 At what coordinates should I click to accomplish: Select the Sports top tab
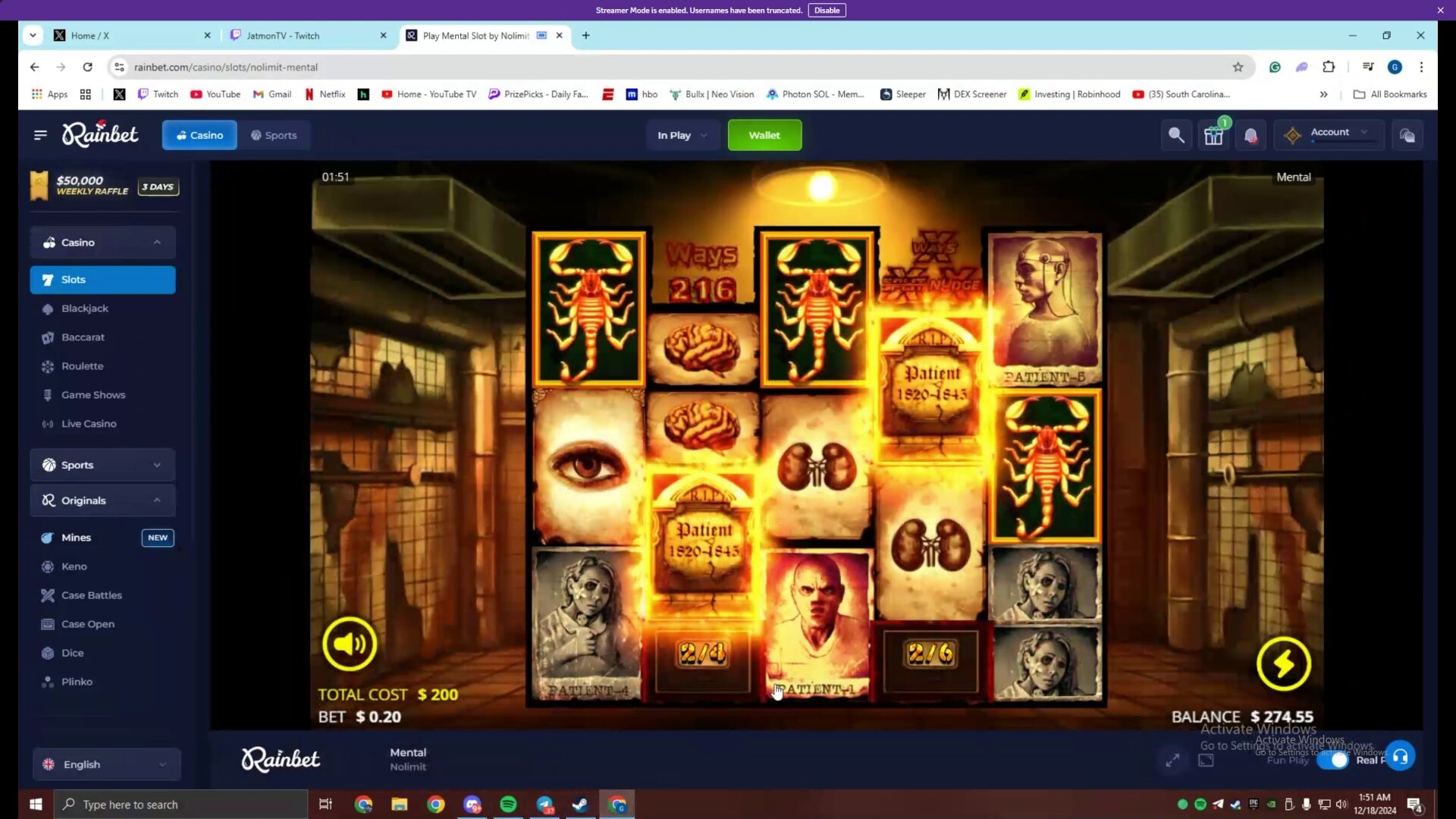274,135
